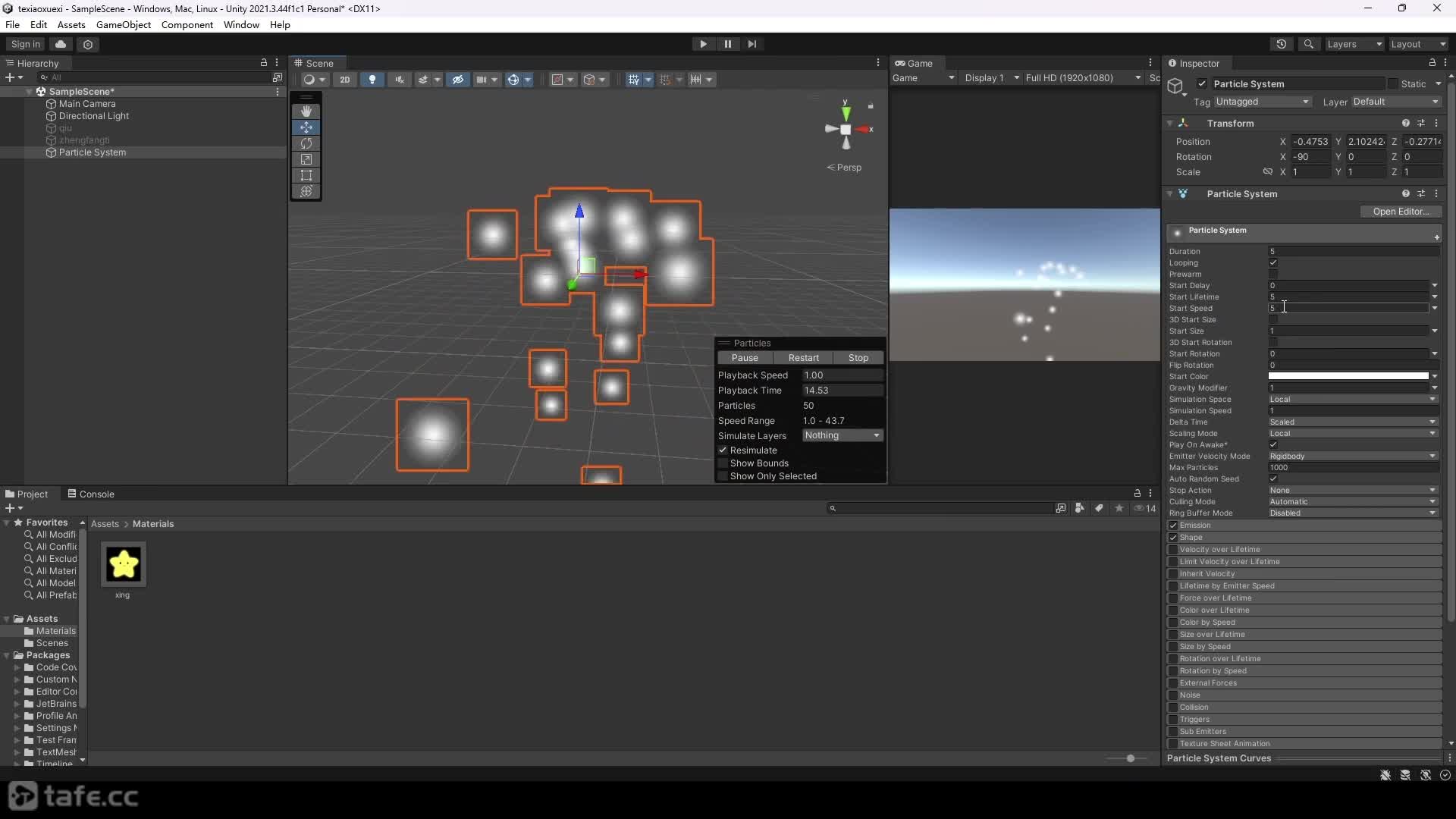
Task: Select the Transform tool
Action: click(306, 191)
